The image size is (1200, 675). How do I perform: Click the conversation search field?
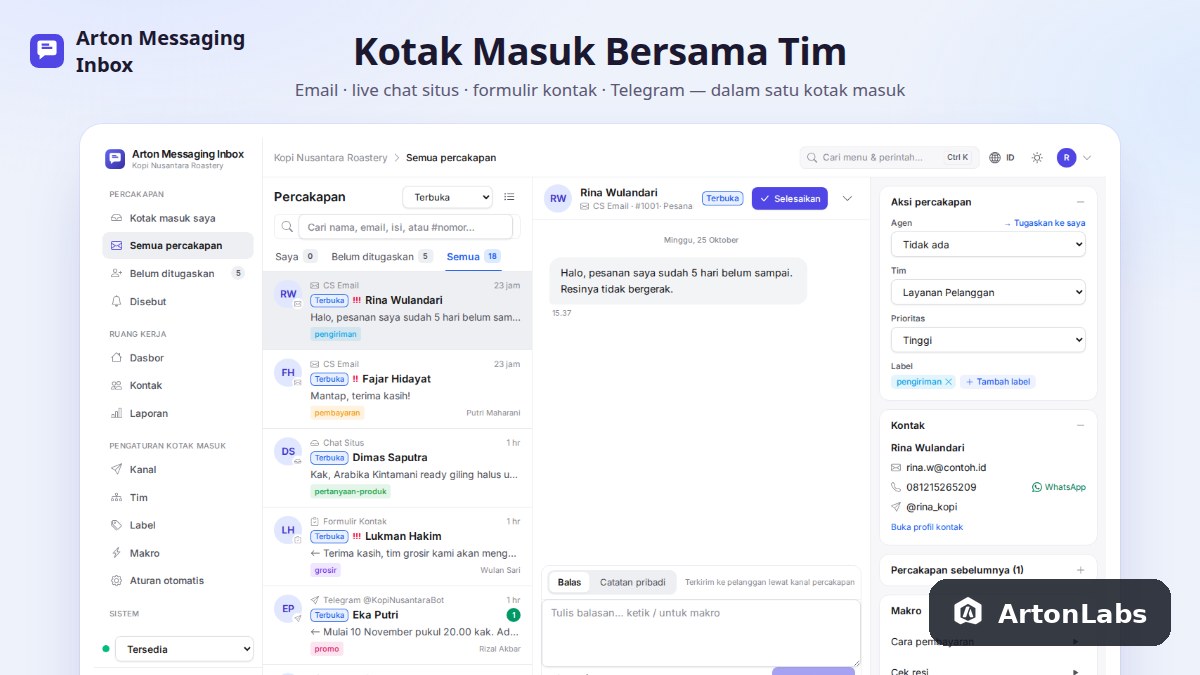pyautogui.click(x=405, y=227)
